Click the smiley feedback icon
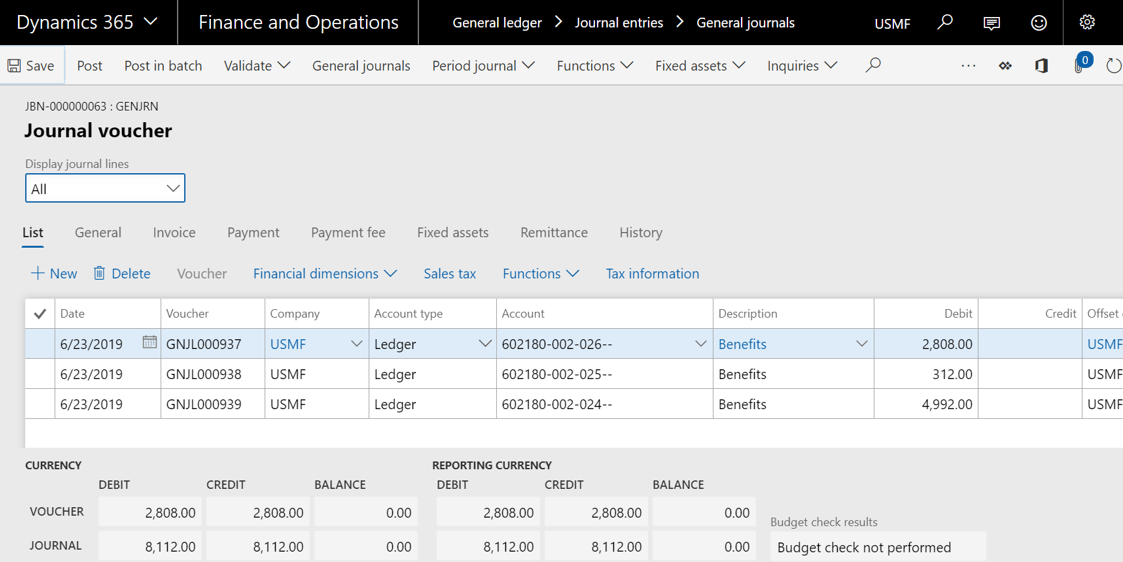1123x562 pixels. (1039, 22)
